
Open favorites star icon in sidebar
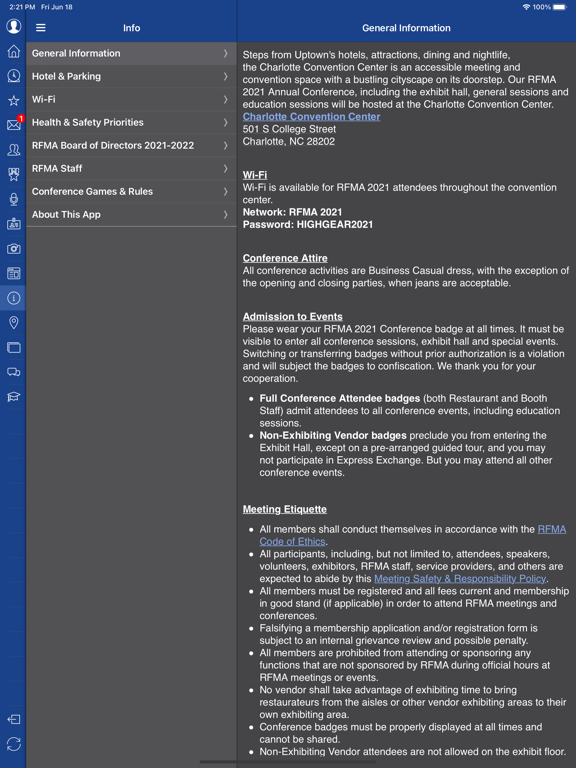pyautogui.click(x=14, y=100)
